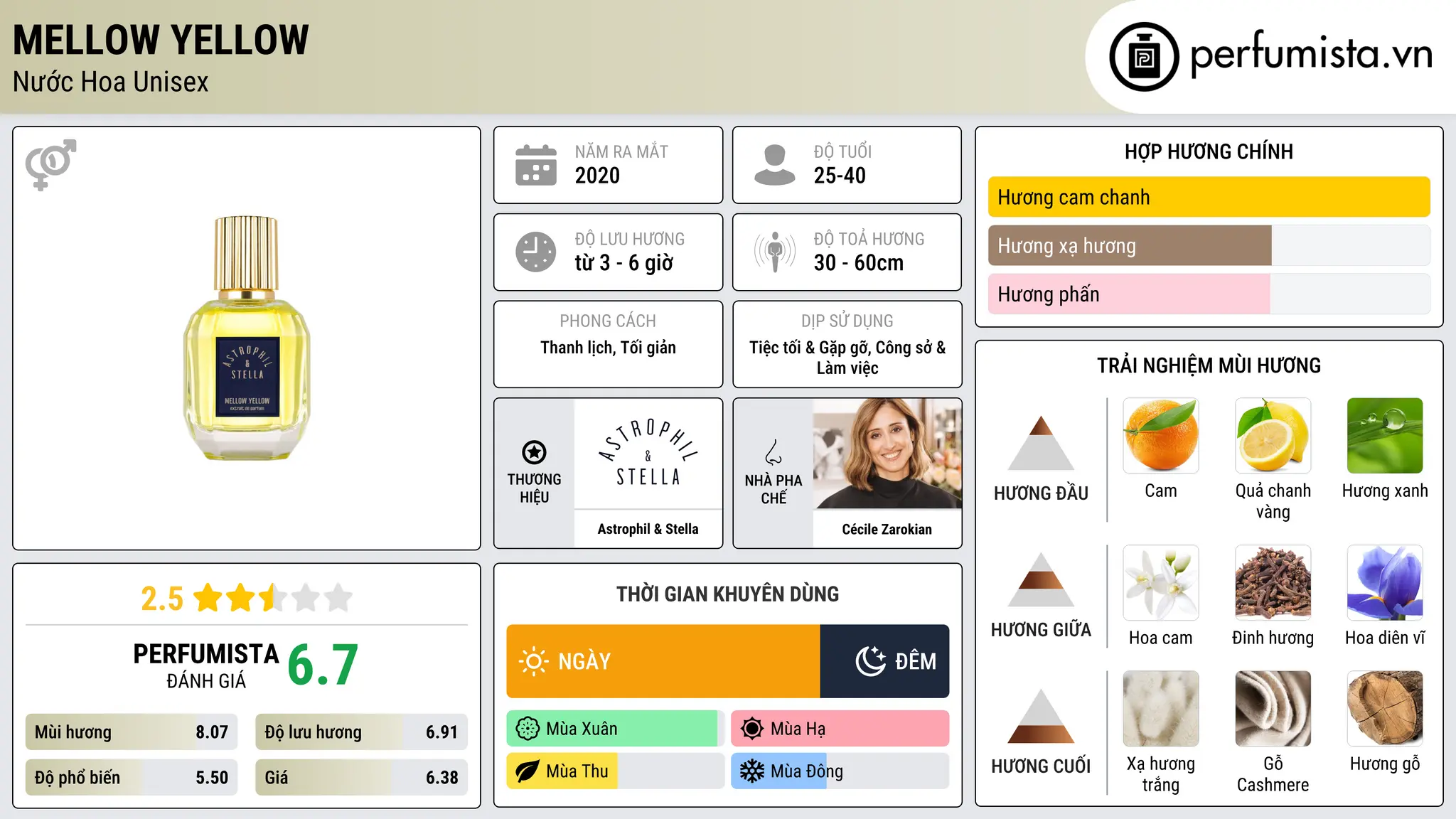Screen dimensions: 1456x819
Task: Click the star badge icon above Thương hiệu
Action: point(534,452)
